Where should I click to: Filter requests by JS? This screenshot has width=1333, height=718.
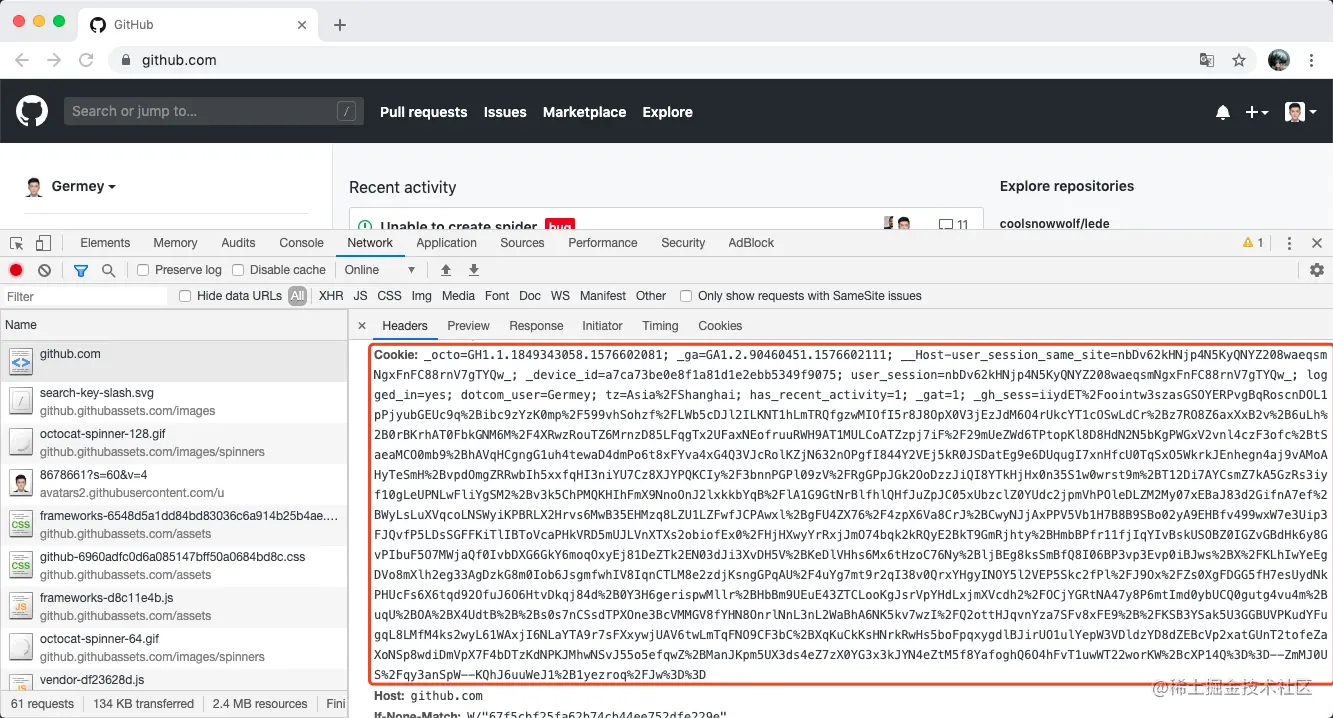pyautogui.click(x=360, y=296)
